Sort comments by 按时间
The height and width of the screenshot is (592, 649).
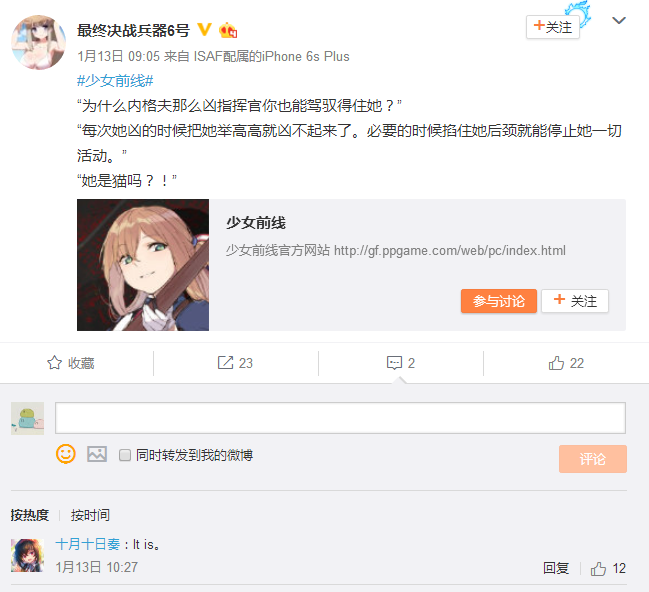90,515
